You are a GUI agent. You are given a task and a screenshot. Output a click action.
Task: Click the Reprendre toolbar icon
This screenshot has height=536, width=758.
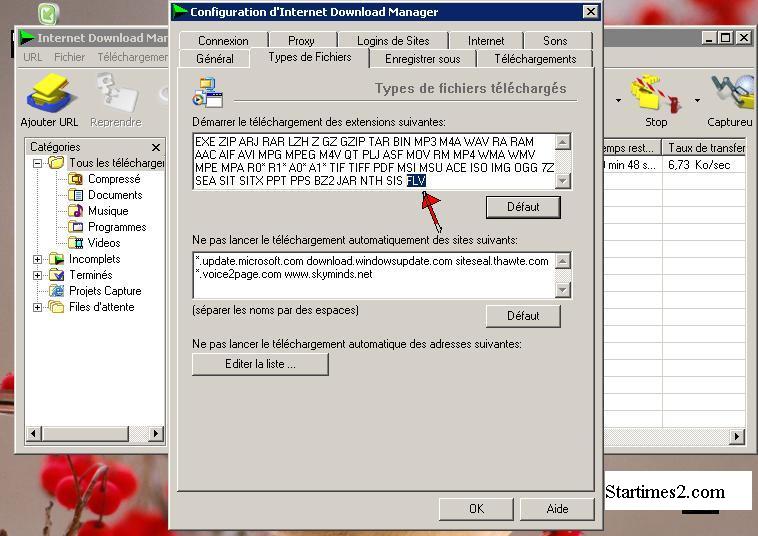[x=117, y=93]
